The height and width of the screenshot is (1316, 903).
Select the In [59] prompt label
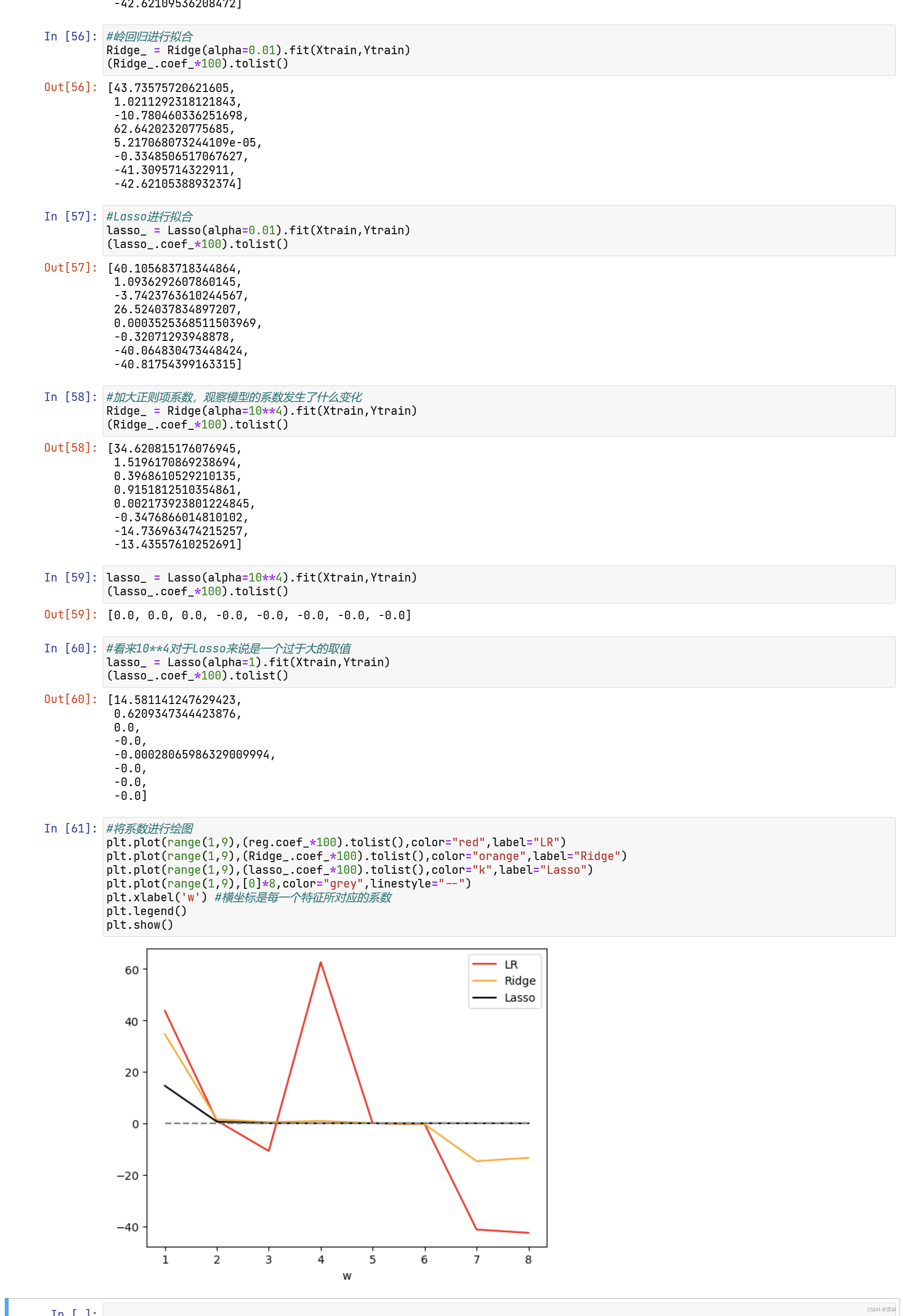71,578
